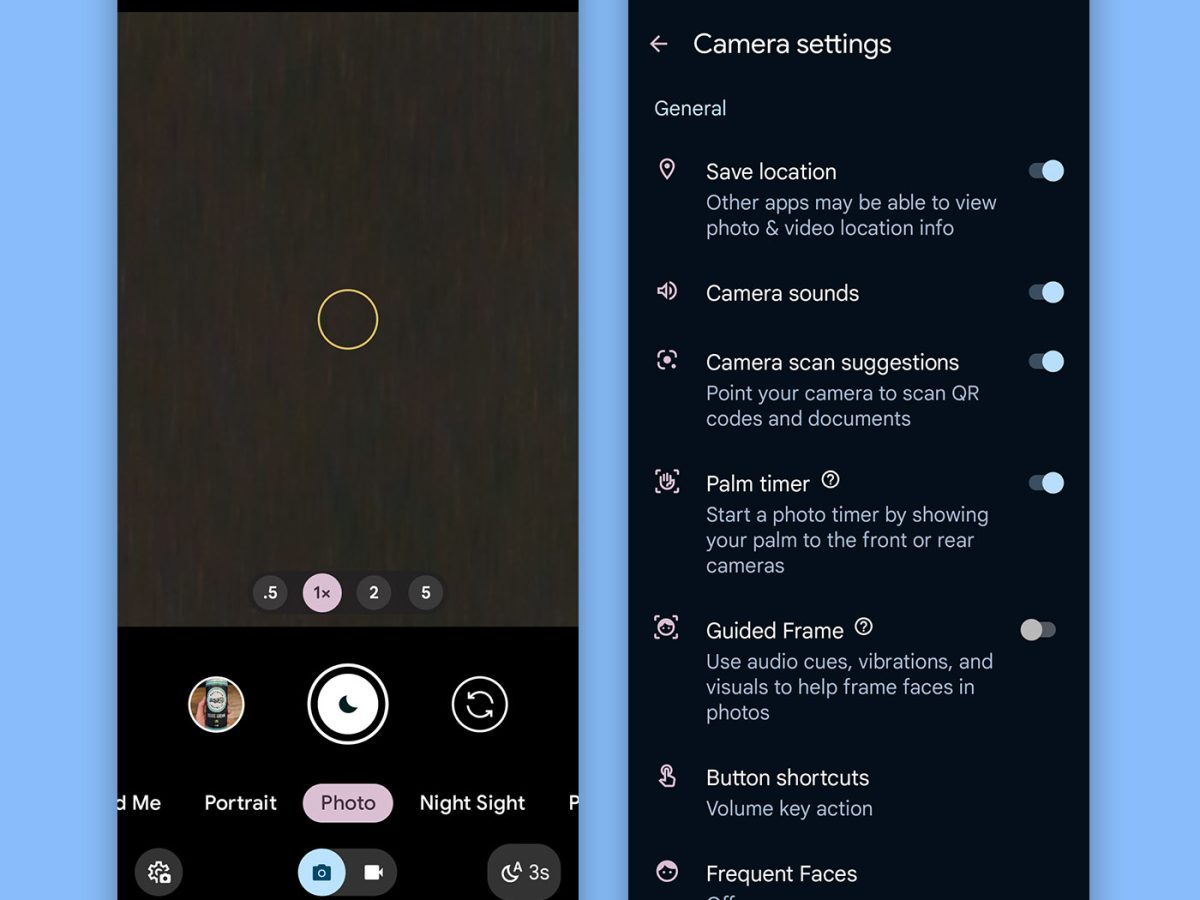
Task: Go back using the arrow beside Camera settings
Action: tap(658, 44)
